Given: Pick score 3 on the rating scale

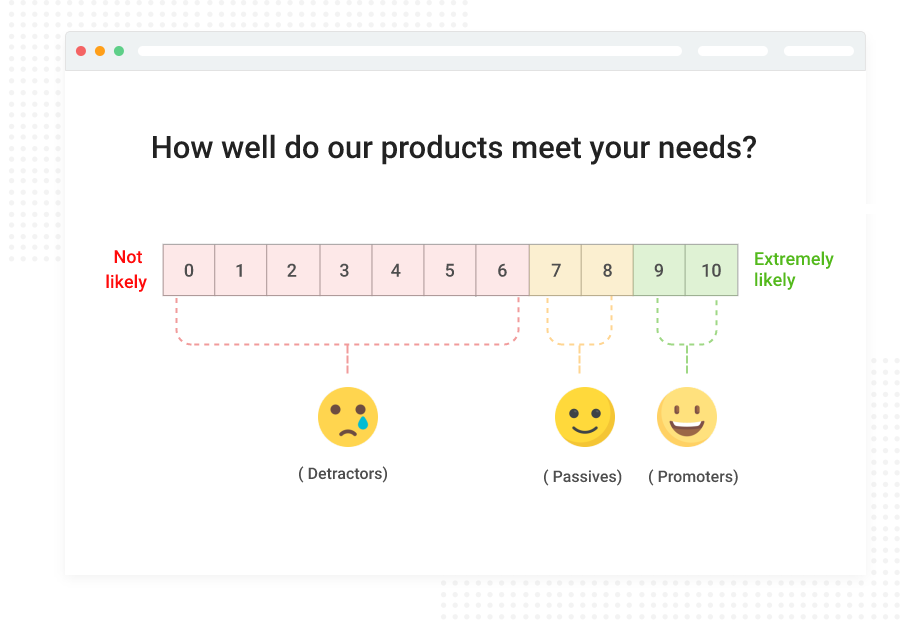Looking at the screenshot, I should click(x=346, y=270).
